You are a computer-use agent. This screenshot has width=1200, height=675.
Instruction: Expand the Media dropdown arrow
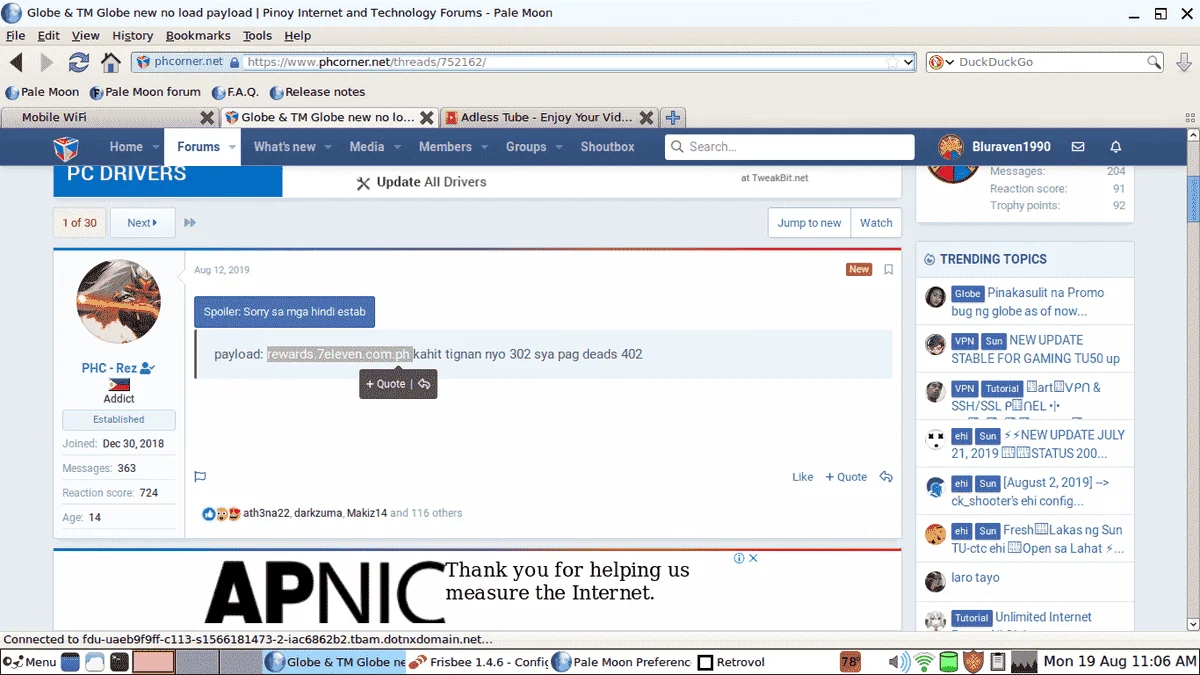pyautogui.click(x=397, y=147)
